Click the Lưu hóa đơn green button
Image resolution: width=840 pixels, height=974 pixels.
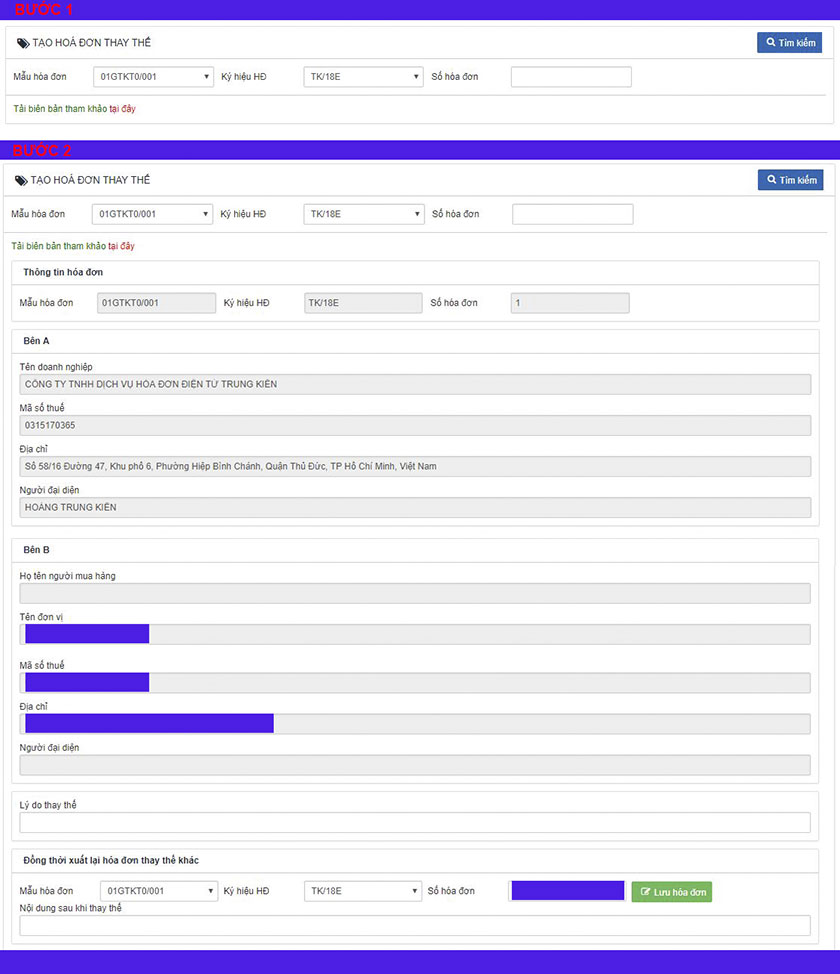tap(672, 892)
